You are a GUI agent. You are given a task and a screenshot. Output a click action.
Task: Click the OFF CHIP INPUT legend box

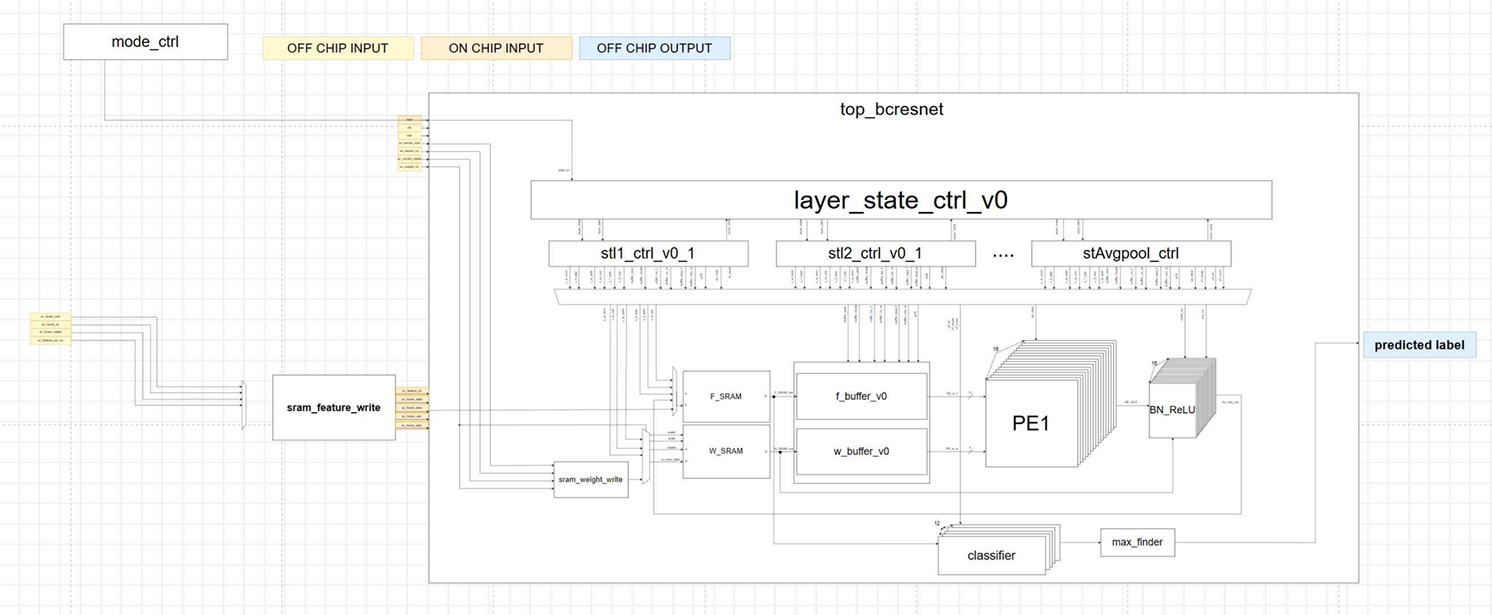click(337, 48)
